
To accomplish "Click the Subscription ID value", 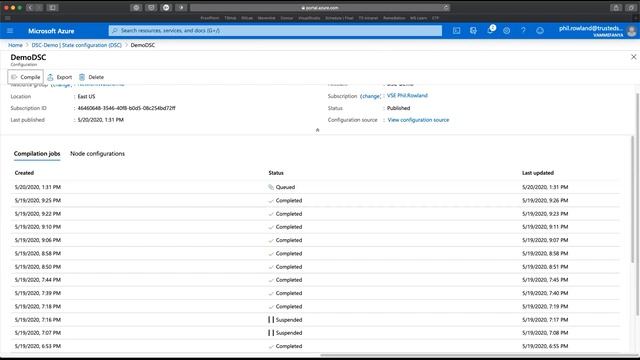I will pos(127,108).
